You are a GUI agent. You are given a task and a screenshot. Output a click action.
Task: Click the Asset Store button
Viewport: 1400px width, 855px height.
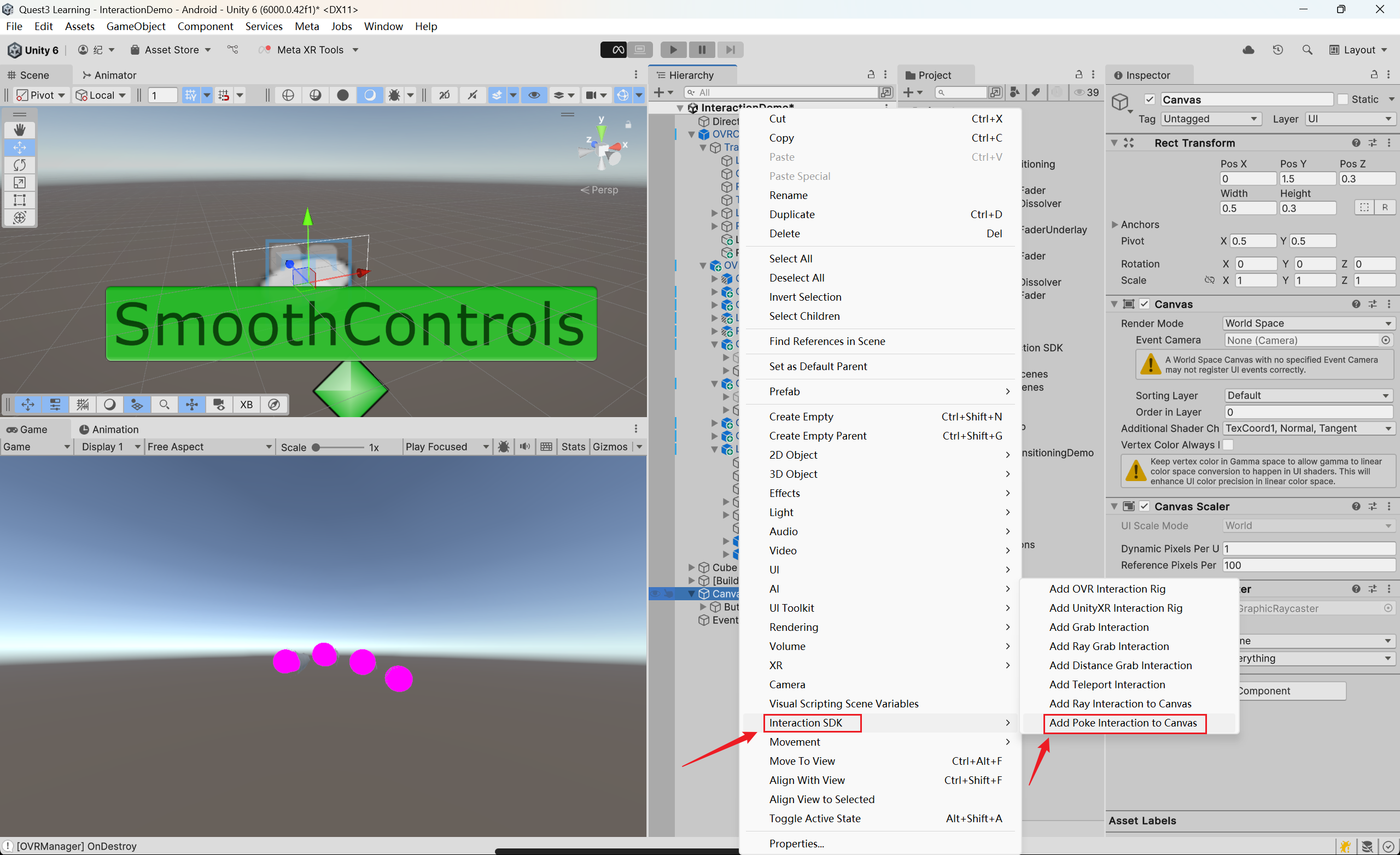[171, 50]
